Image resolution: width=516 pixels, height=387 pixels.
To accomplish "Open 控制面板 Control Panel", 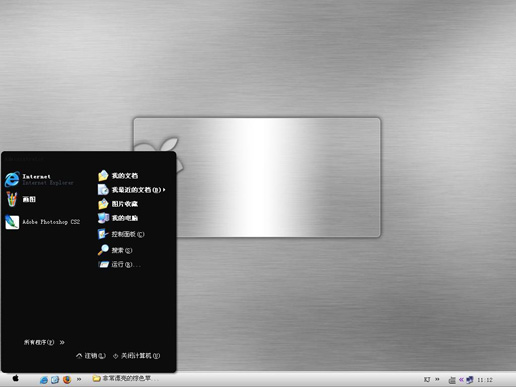I will [x=121, y=234].
